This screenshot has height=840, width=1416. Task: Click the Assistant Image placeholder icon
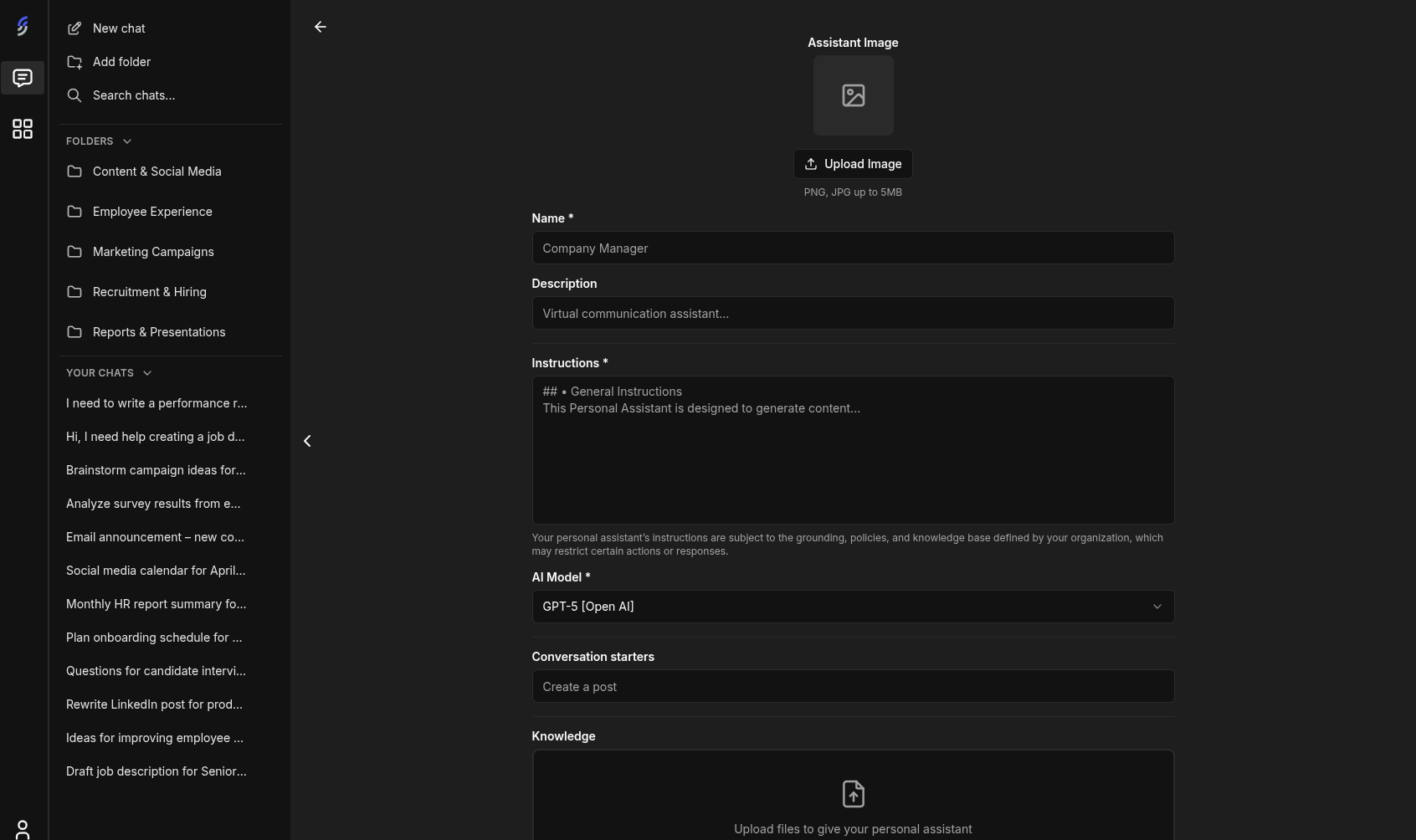853,95
